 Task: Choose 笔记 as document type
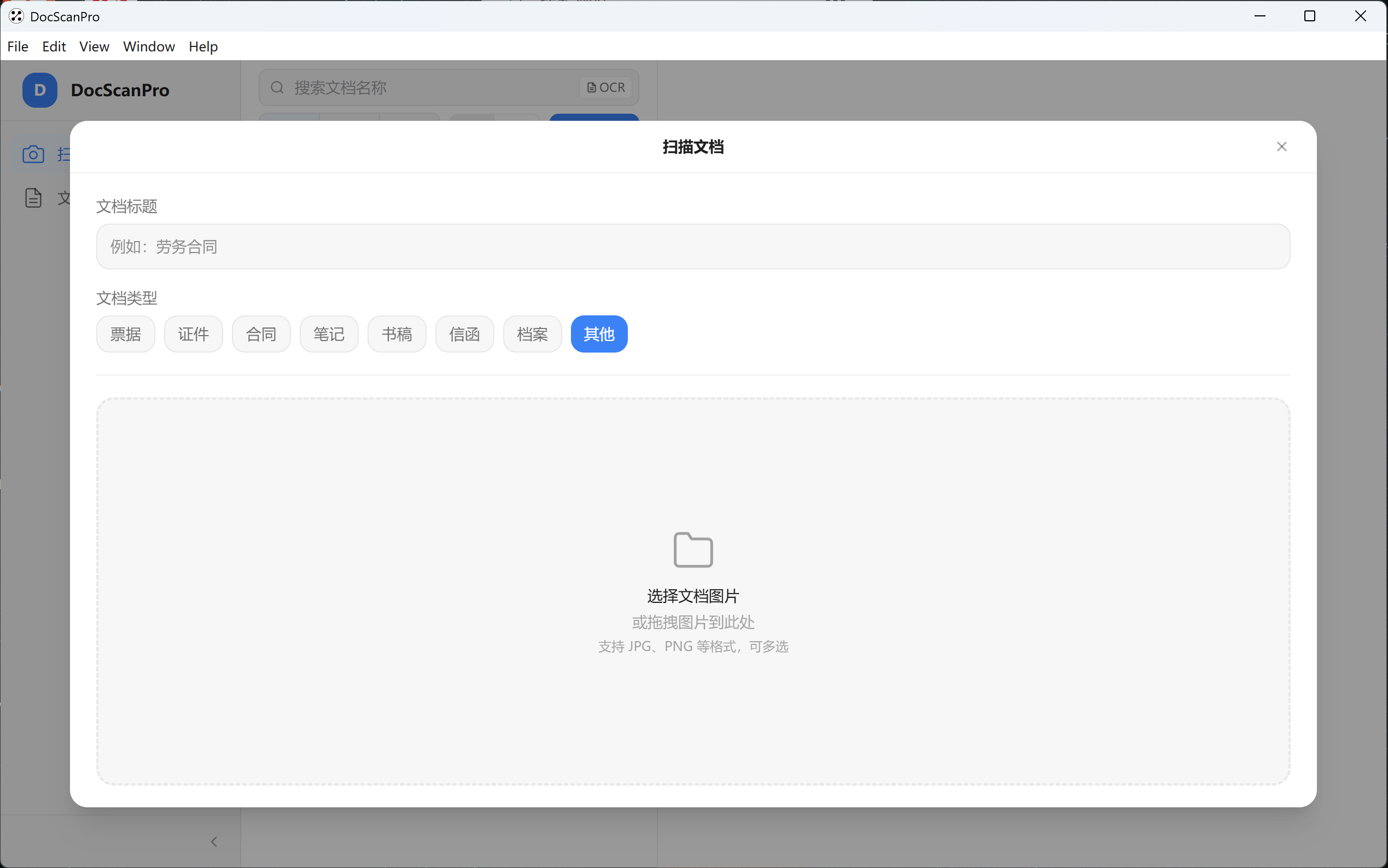(329, 334)
